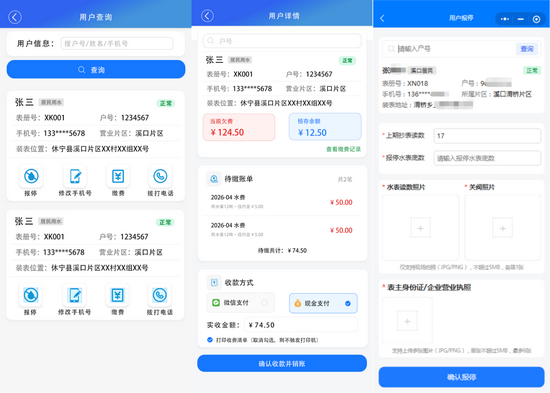
Task: Click the 上期抄表读数 field showing 17
Action: click(x=487, y=136)
